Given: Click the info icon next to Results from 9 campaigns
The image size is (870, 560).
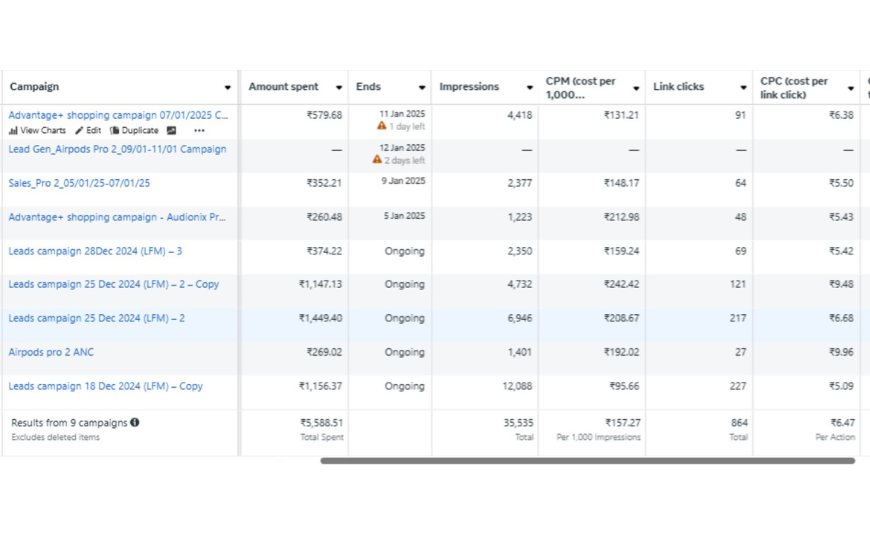Looking at the screenshot, I should click(x=135, y=423).
